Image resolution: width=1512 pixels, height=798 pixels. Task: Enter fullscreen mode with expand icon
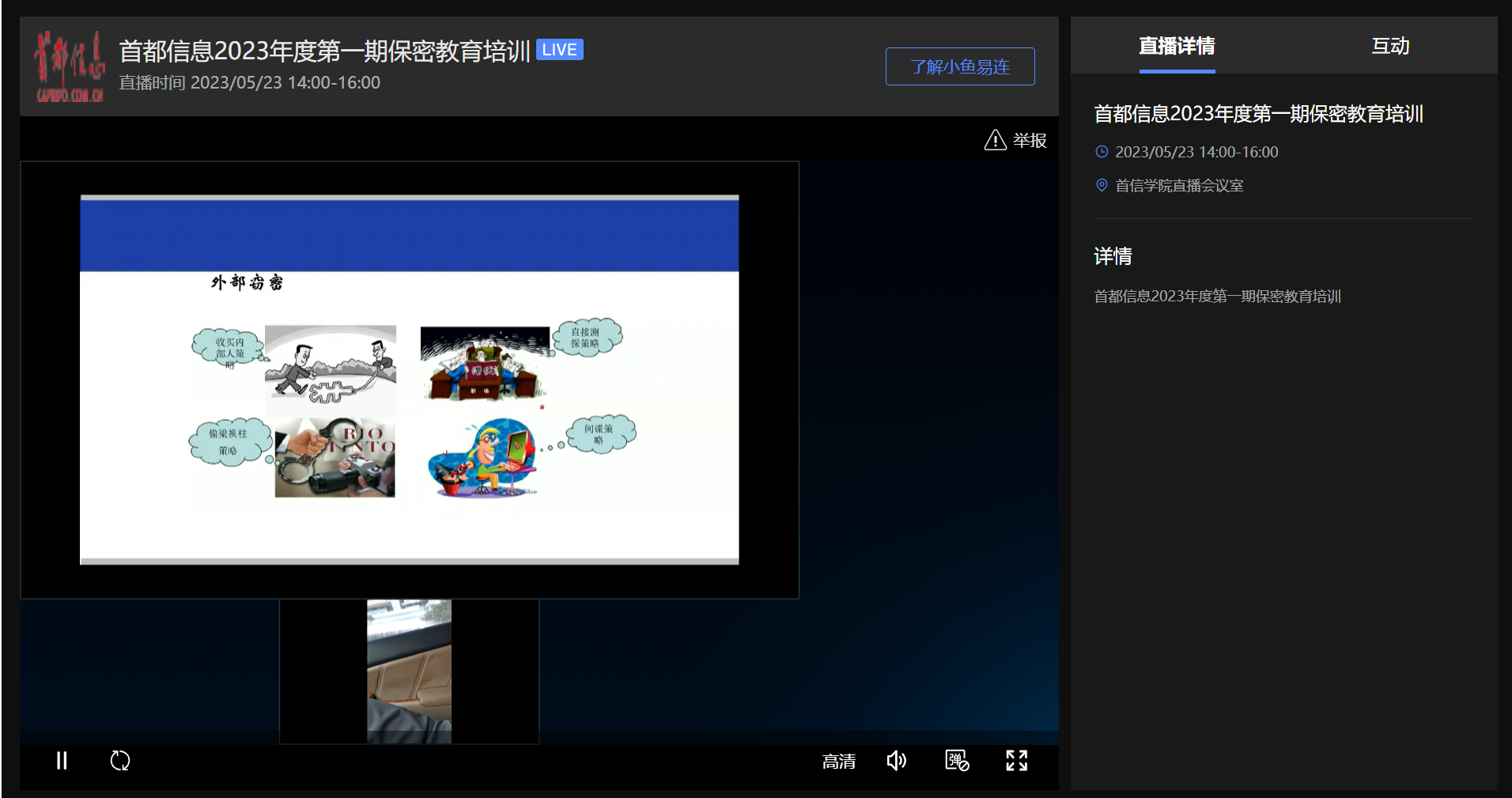[x=1016, y=761]
